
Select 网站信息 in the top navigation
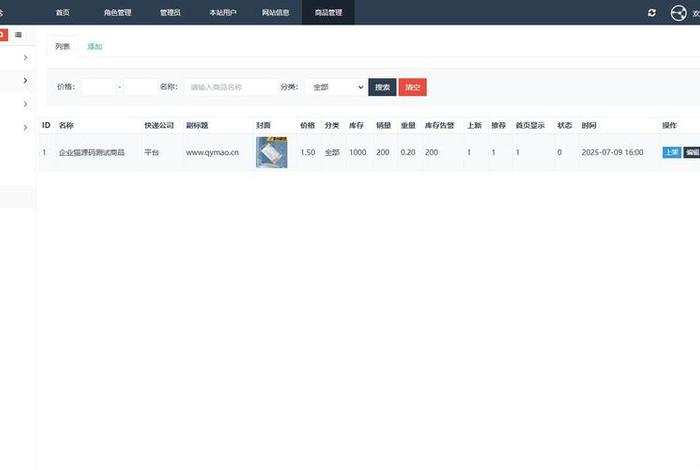[275, 12]
